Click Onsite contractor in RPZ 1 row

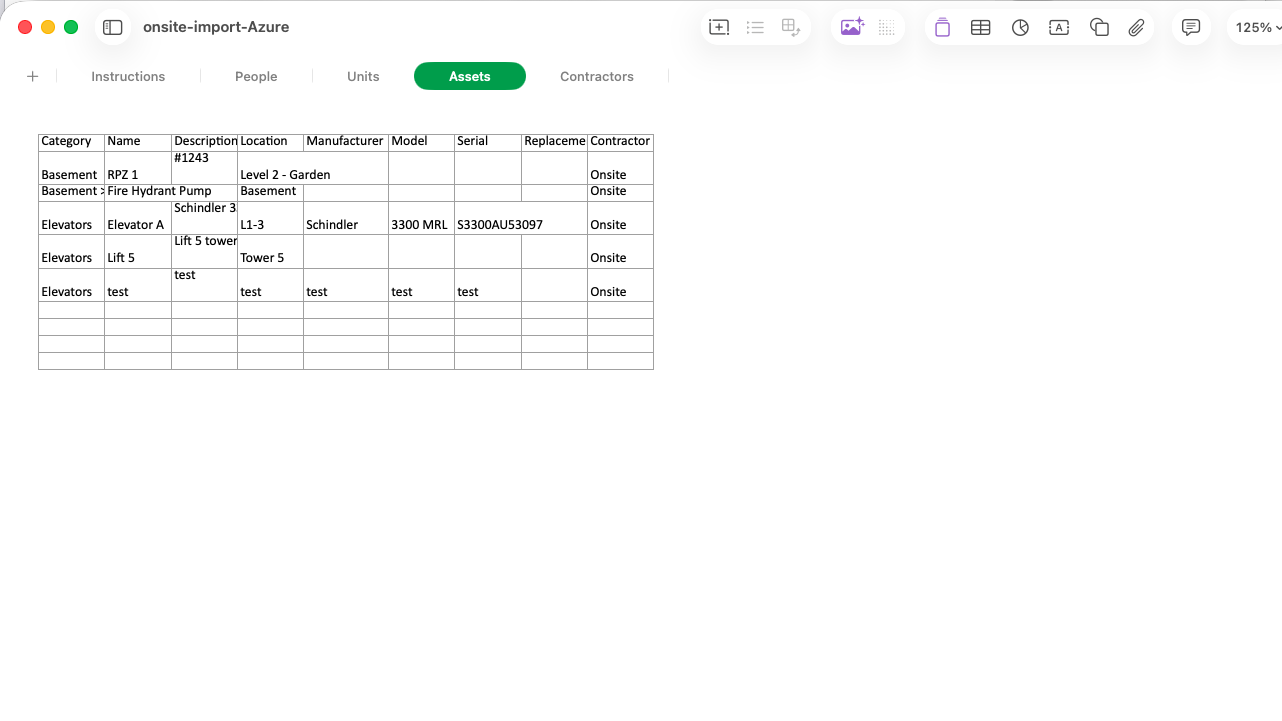click(x=620, y=168)
